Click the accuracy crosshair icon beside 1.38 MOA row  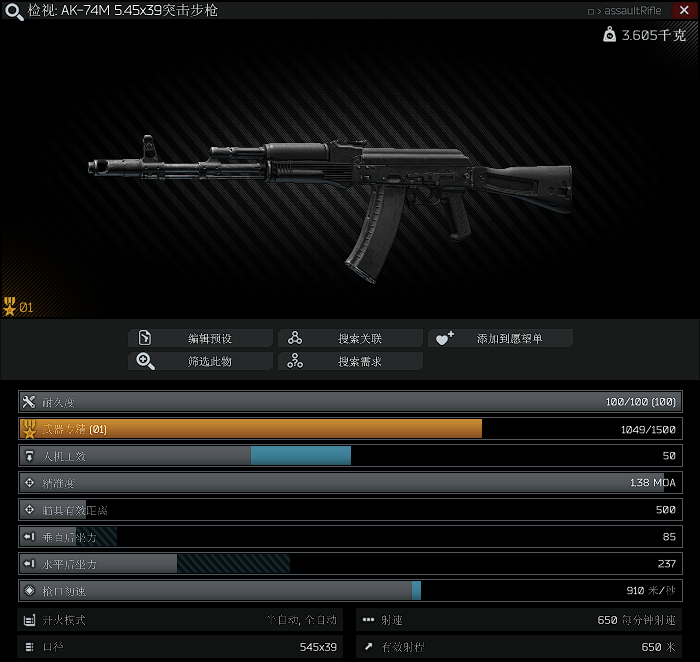point(29,483)
